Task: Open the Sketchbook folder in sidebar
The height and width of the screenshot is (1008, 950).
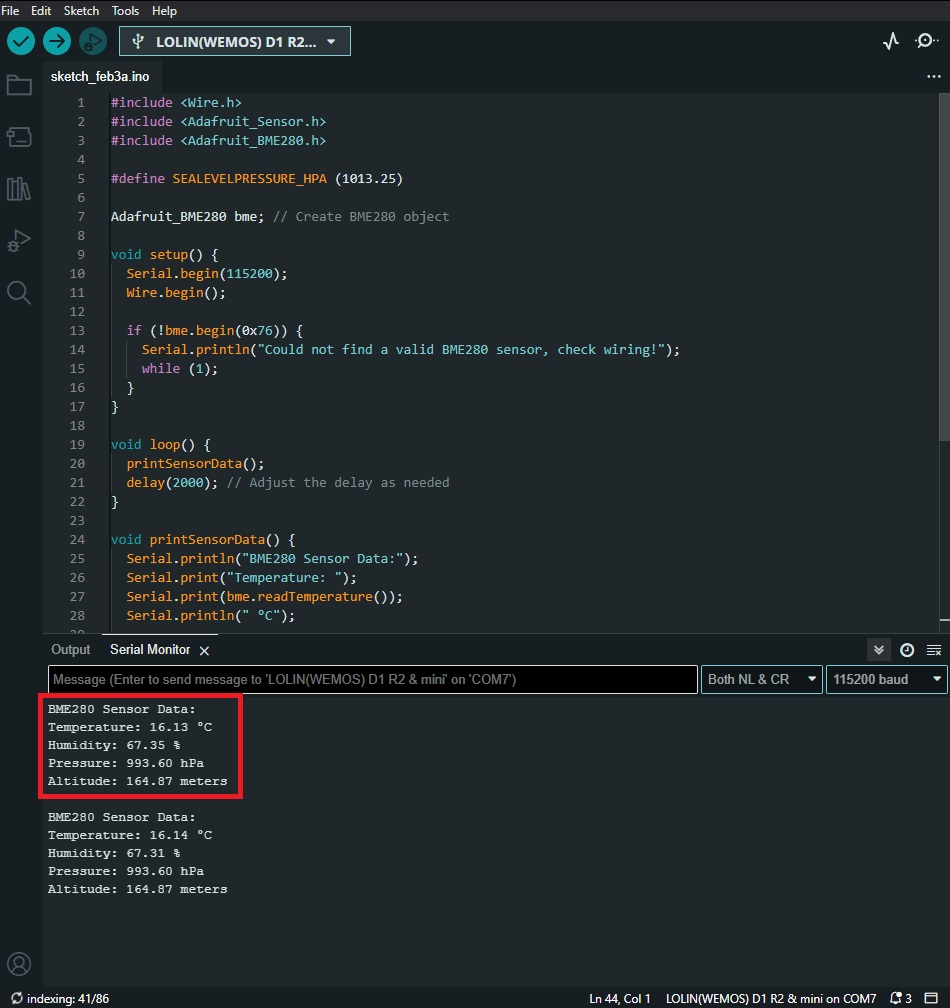Action: (19, 85)
